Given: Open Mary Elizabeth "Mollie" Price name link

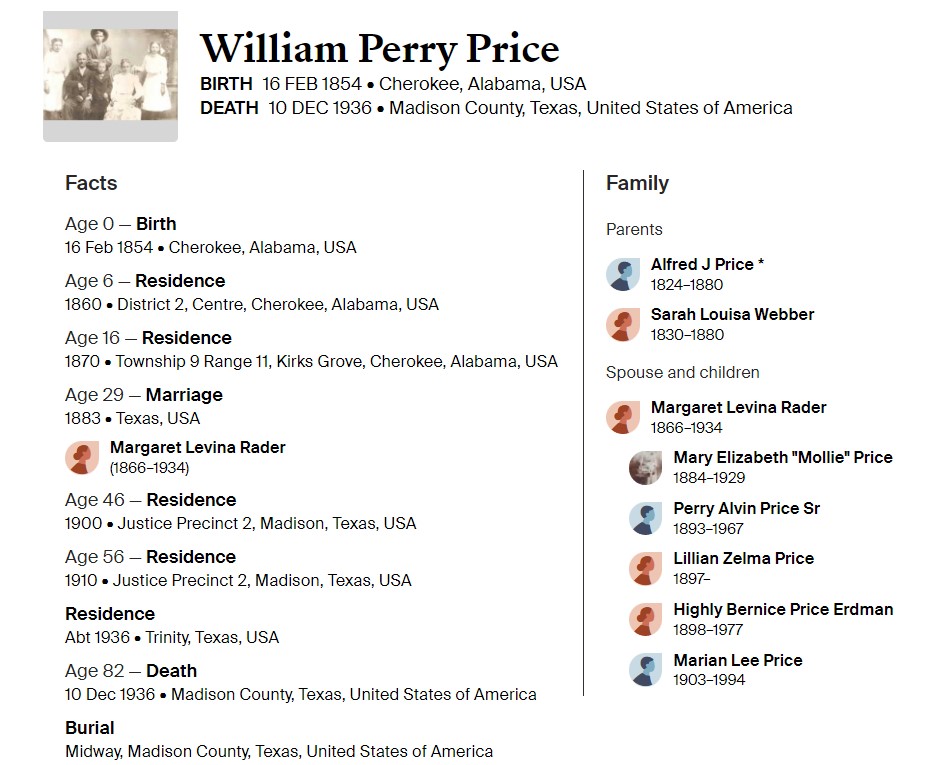Looking at the screenshot, I should click(x=782, y=458).
